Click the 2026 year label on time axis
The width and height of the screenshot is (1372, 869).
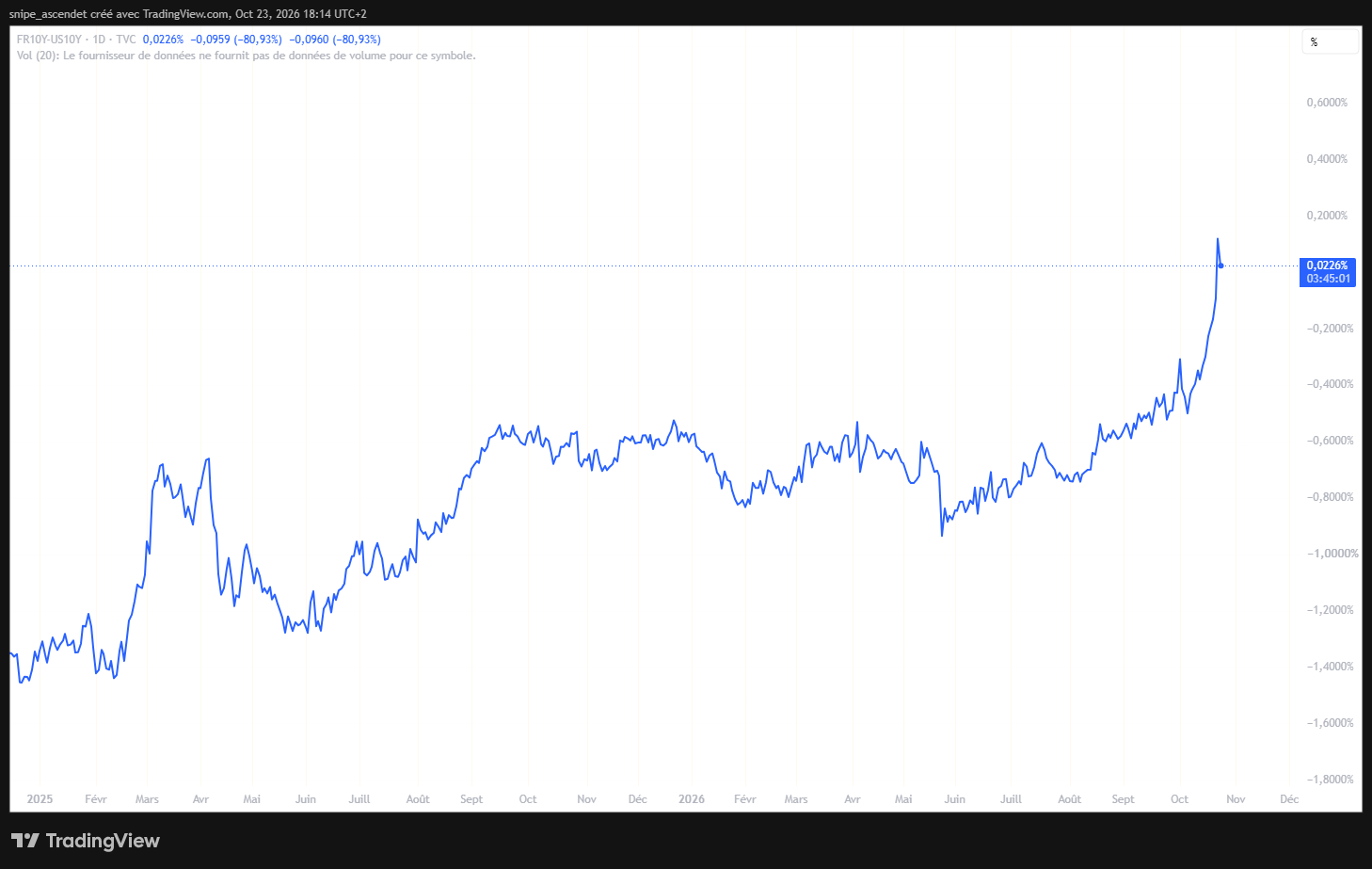click(692, 799)
